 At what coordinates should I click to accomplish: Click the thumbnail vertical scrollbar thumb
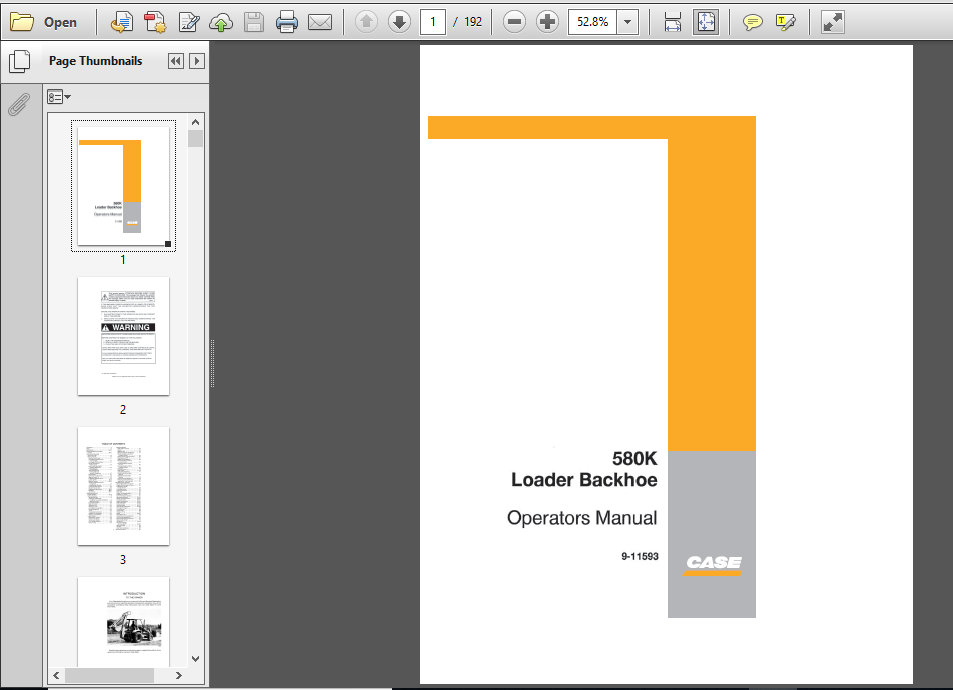click(195, 139)
